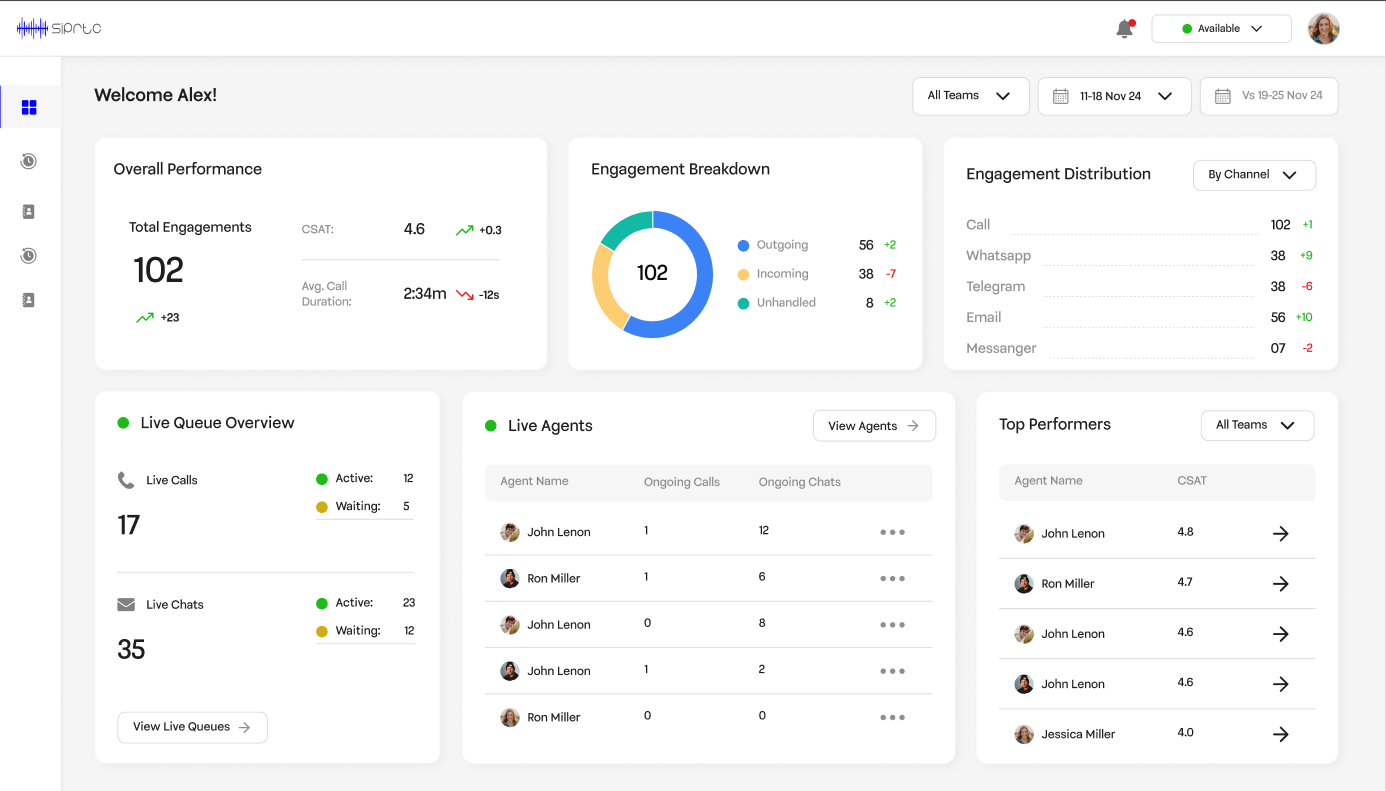Viewport: 1386px width, 791px height.
Task: Open the three-dot menu for Ron Miller's first row
Action: pyautogui.click(x=892, y=578)
